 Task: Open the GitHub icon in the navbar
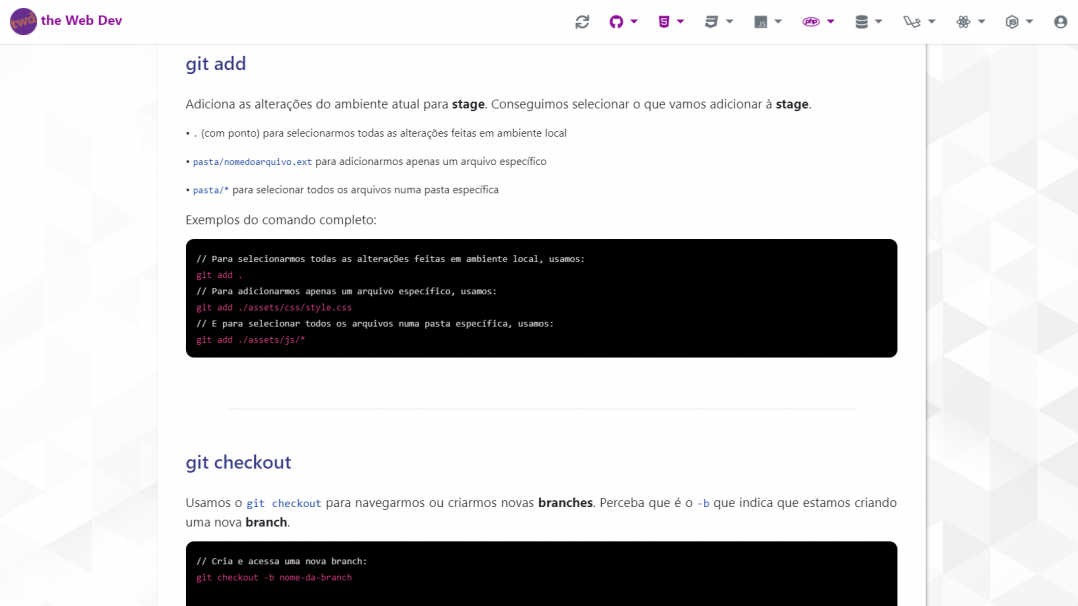click(x=618, y=21)
